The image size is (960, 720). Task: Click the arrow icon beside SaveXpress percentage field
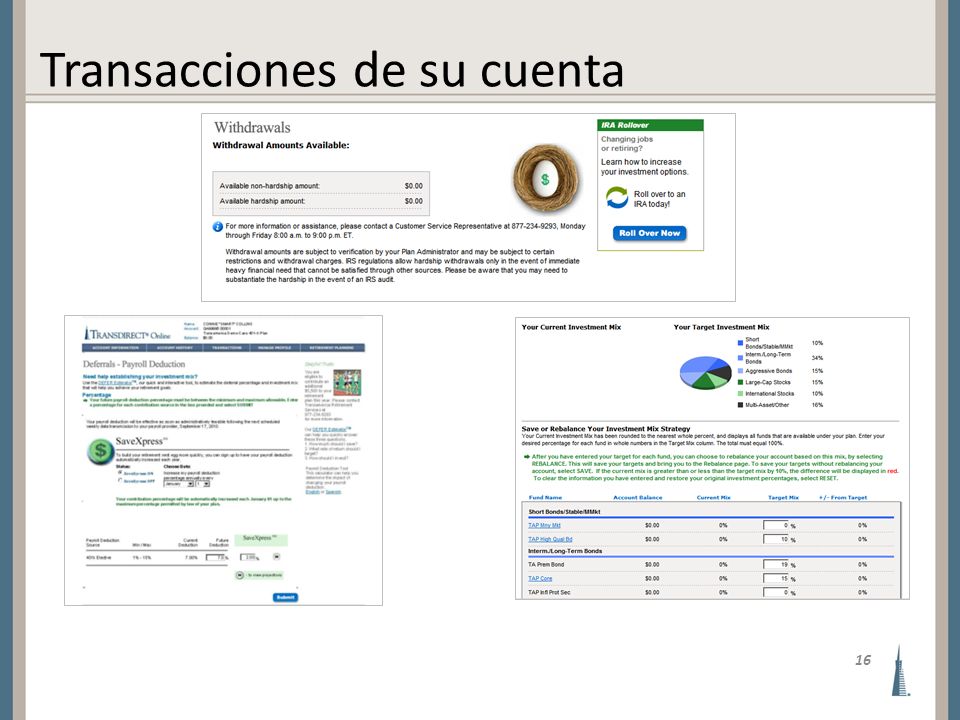pos(276,557)
